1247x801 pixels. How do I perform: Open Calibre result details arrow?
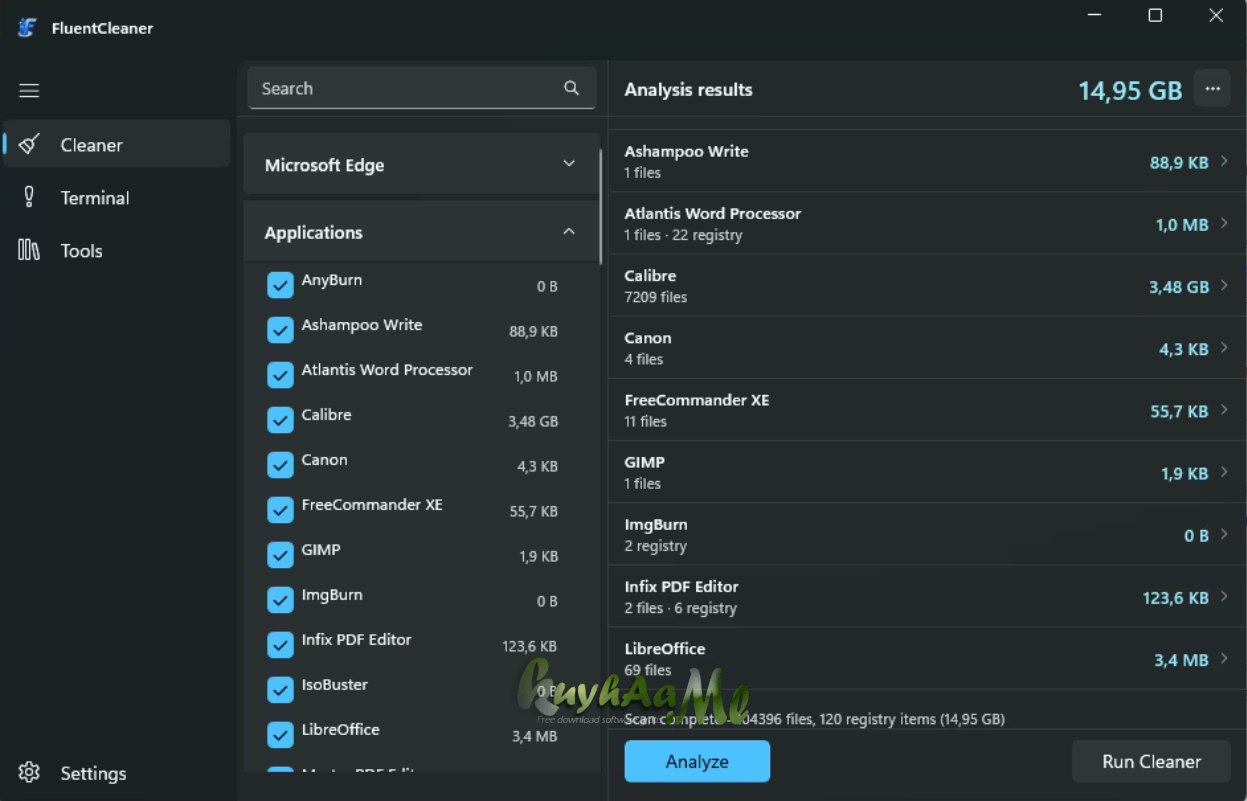(x=1224, y=286)
